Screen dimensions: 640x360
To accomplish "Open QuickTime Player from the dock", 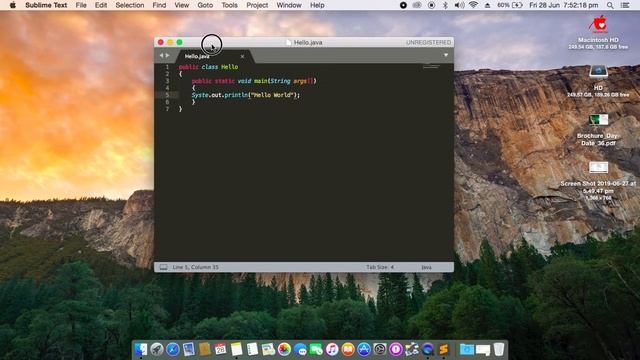I will pyautogui.click(x=427, y=349).
